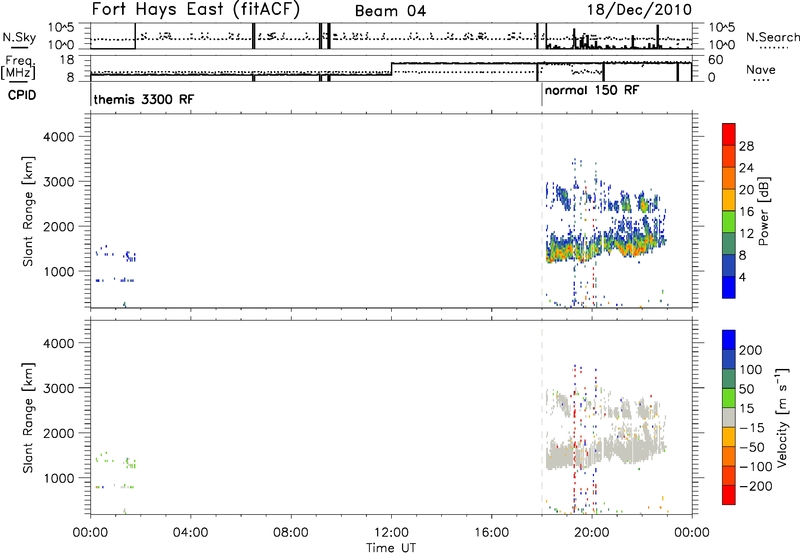The image size is (800, 554).
Task: Click the 'Beam 04' label
Action: [x=390, y=11]
